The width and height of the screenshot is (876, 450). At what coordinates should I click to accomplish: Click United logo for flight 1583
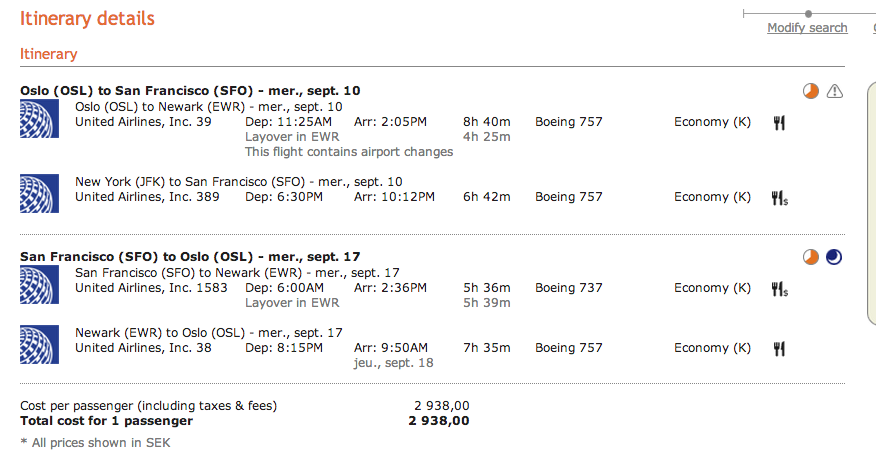40,284
